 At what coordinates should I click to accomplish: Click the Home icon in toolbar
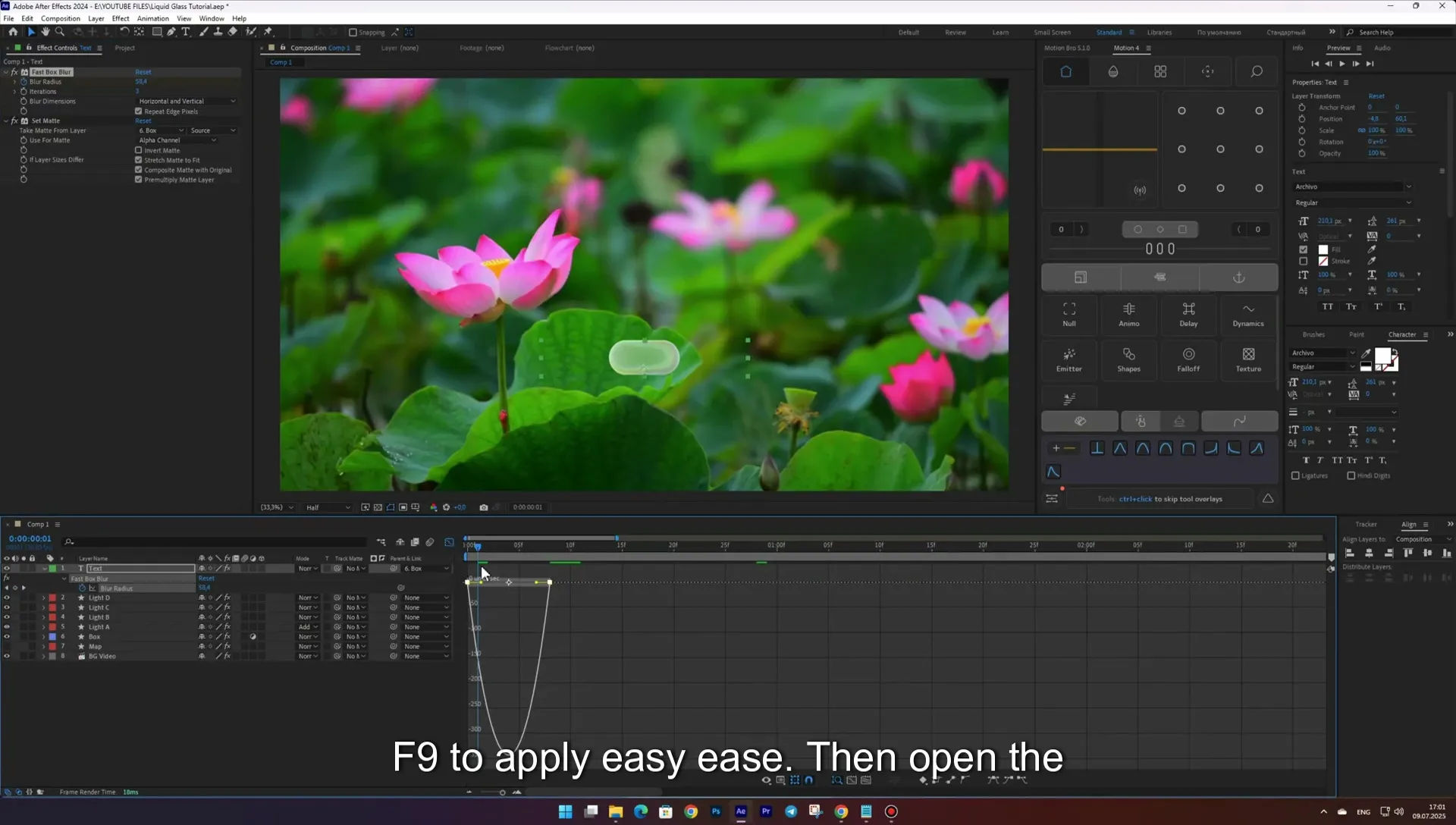pyautogui.click(x=13, y=32)
